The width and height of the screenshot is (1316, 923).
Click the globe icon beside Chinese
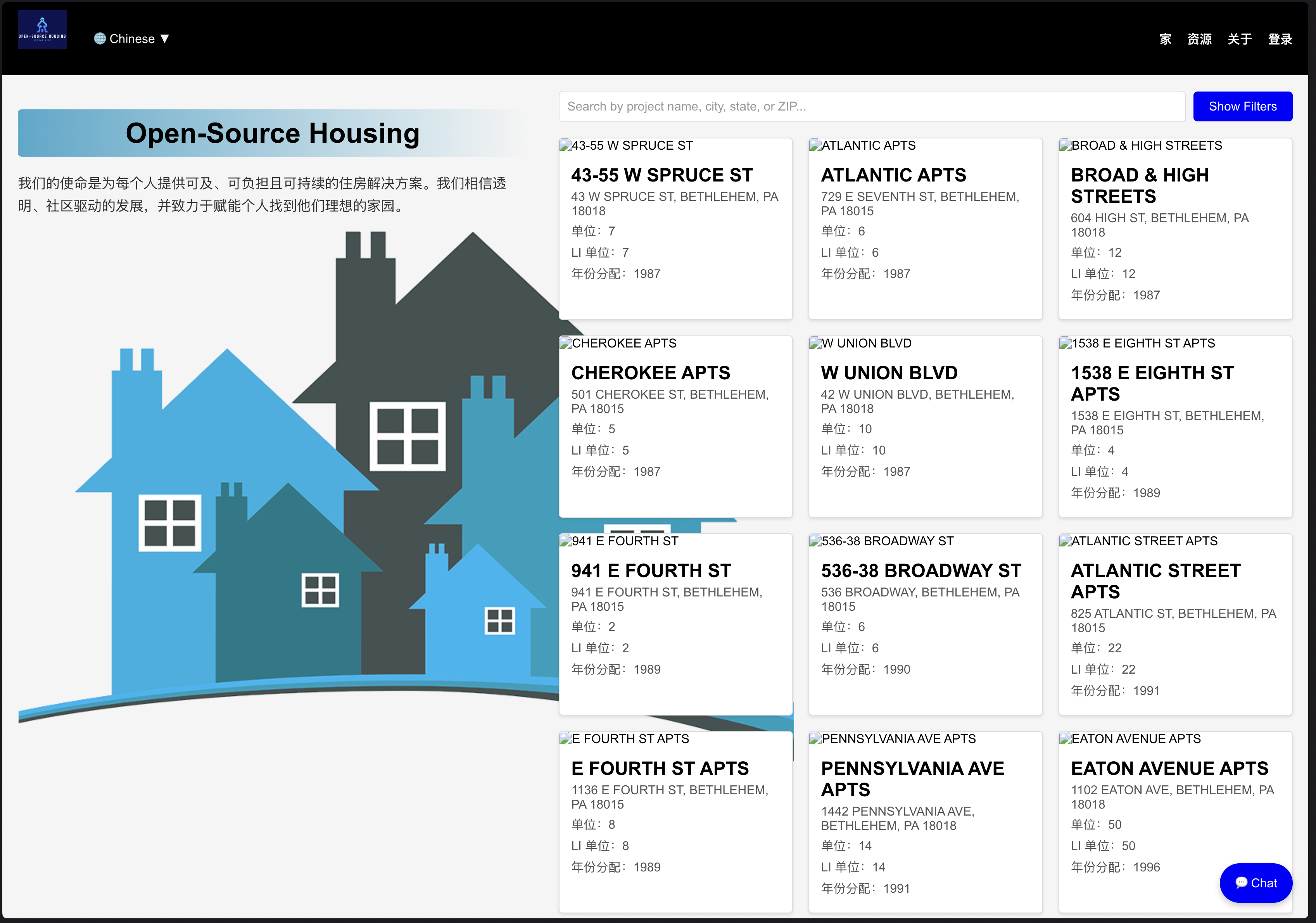(100, 38)
